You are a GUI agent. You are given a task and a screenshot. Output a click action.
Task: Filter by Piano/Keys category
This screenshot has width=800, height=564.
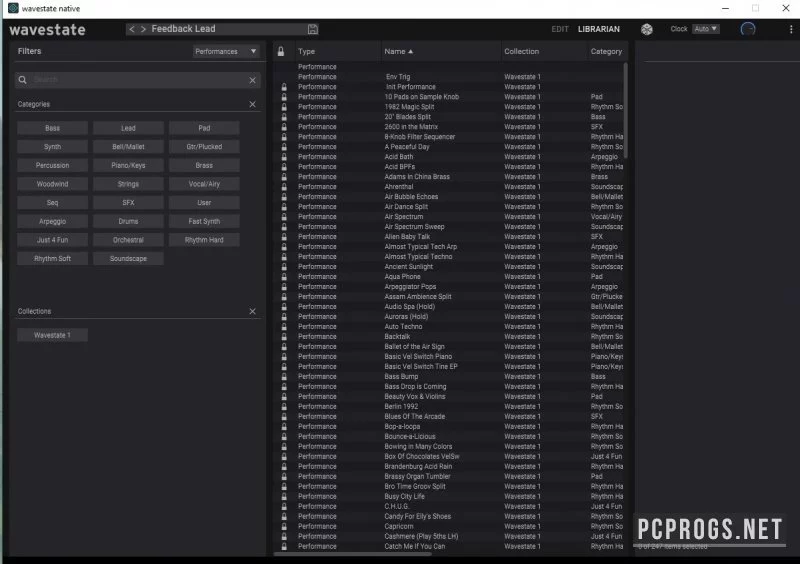pyautogui.click(x=128, y=165)
